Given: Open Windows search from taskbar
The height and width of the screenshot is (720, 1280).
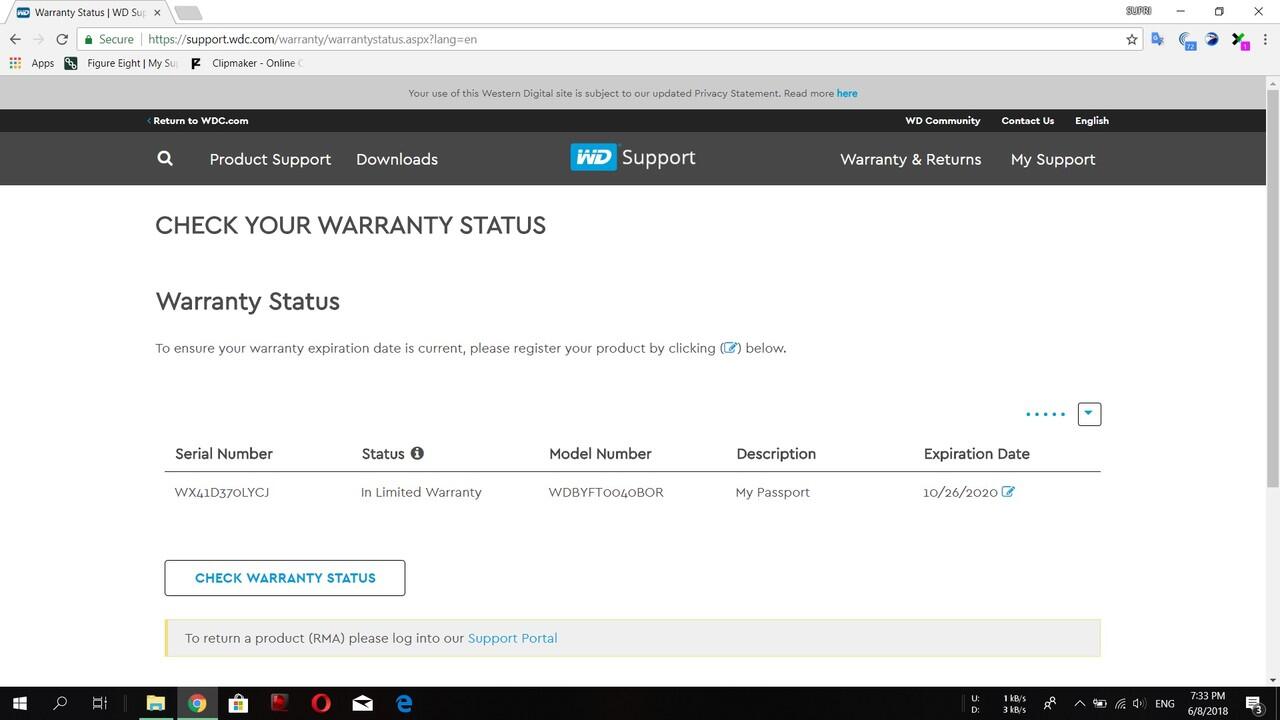Looking at the screenshot, I should tap(60, 703).
